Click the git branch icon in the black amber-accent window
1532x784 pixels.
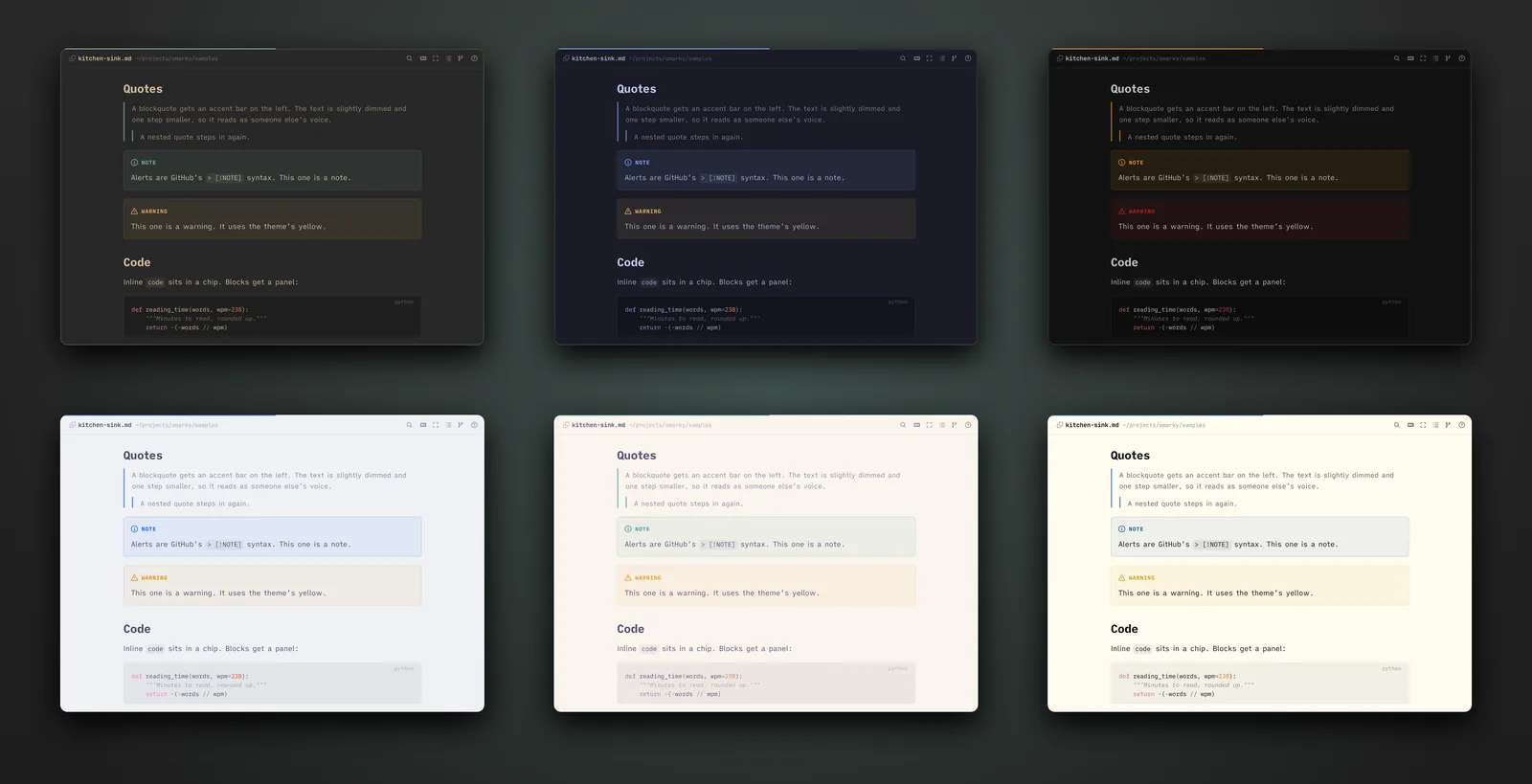(1448, 58)
